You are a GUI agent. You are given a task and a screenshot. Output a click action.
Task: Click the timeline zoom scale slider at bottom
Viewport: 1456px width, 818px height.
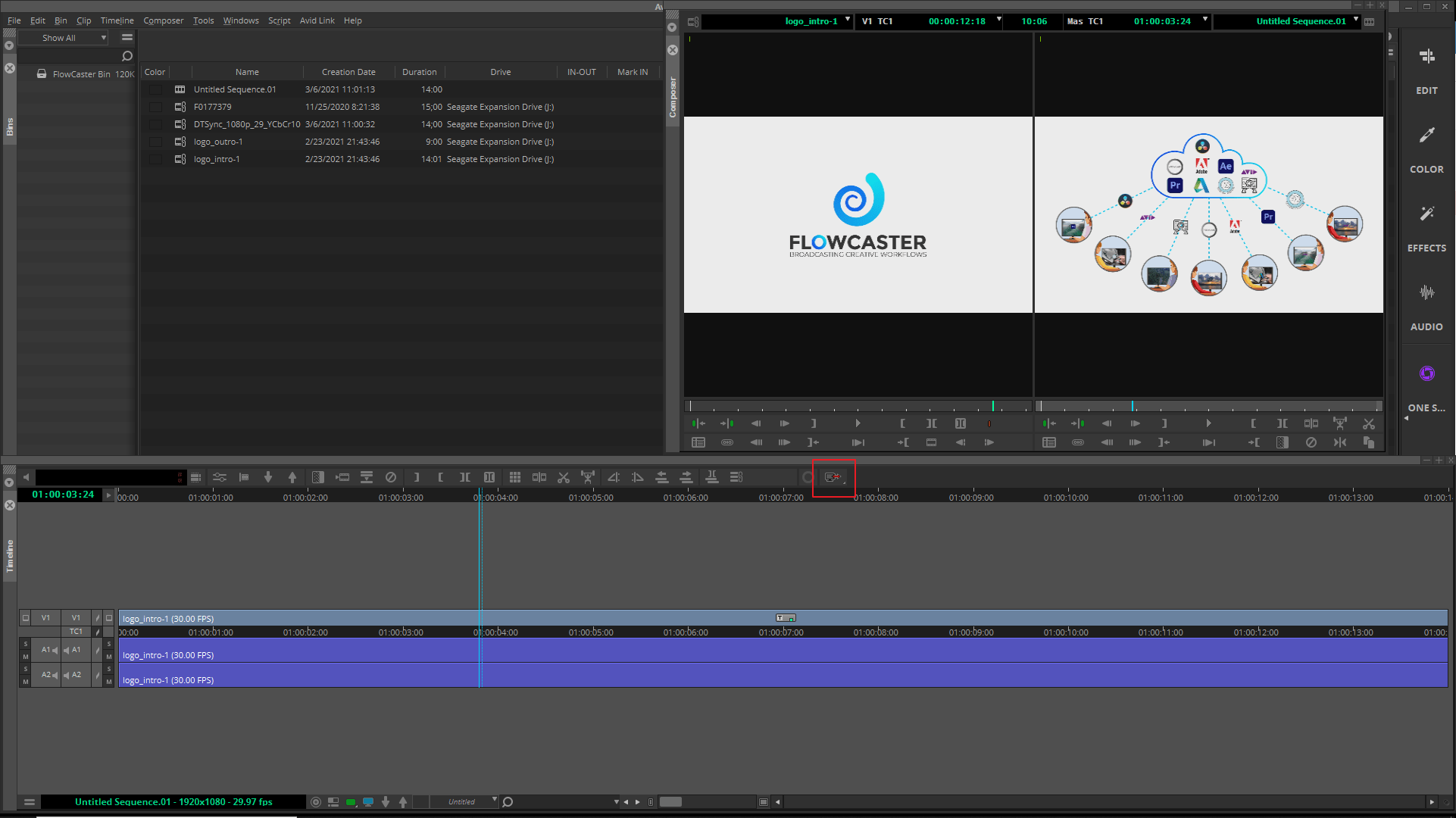(x=671, y=801)
